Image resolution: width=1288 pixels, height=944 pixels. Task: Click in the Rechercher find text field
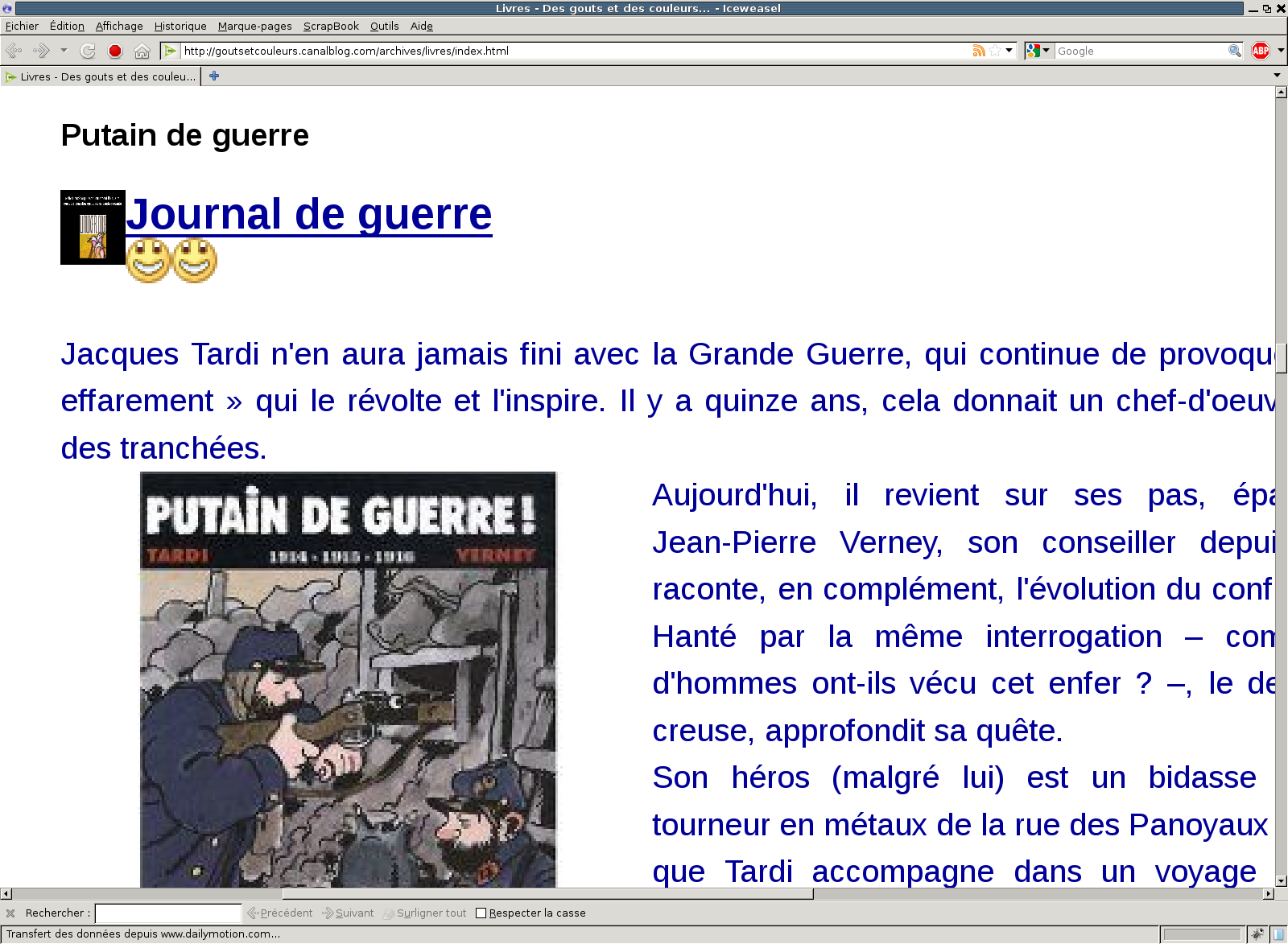point(168,913)
